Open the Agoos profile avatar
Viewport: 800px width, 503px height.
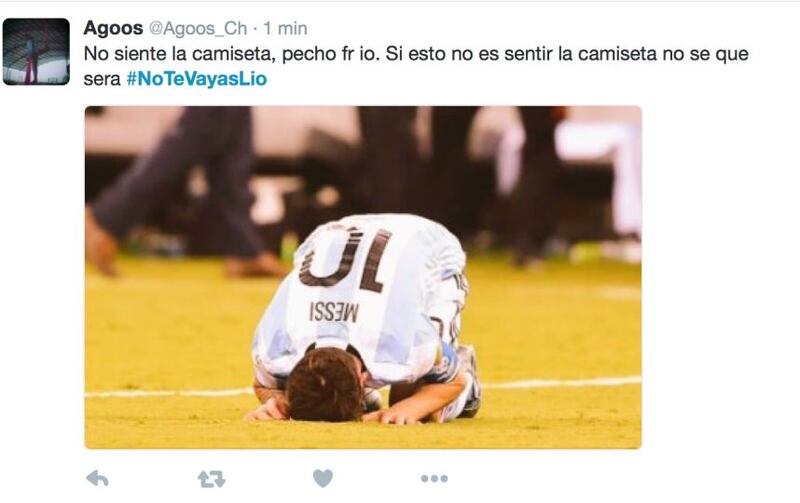[36, 52]
